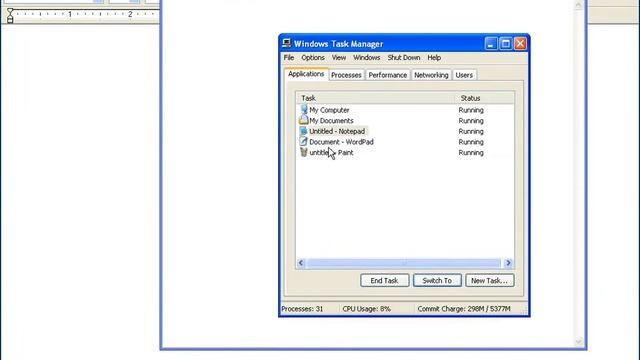Viewport: 640px width, 360px height.
Task: Click the Notepad task icon
Action: coord(303,131)
